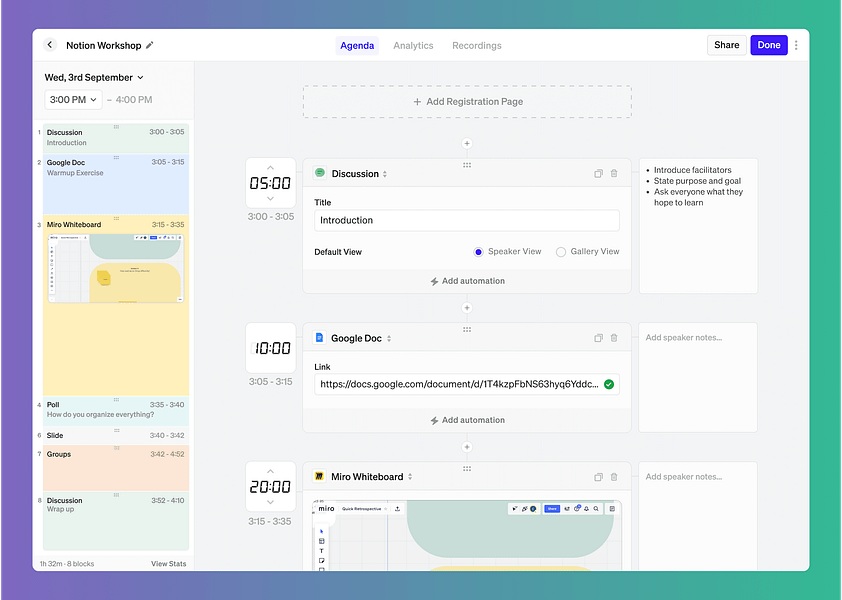This screenshot has height=600, width=842.
Task: Click speaker notes field next to Miro Whiteboard block
Action: pos(698,516)
